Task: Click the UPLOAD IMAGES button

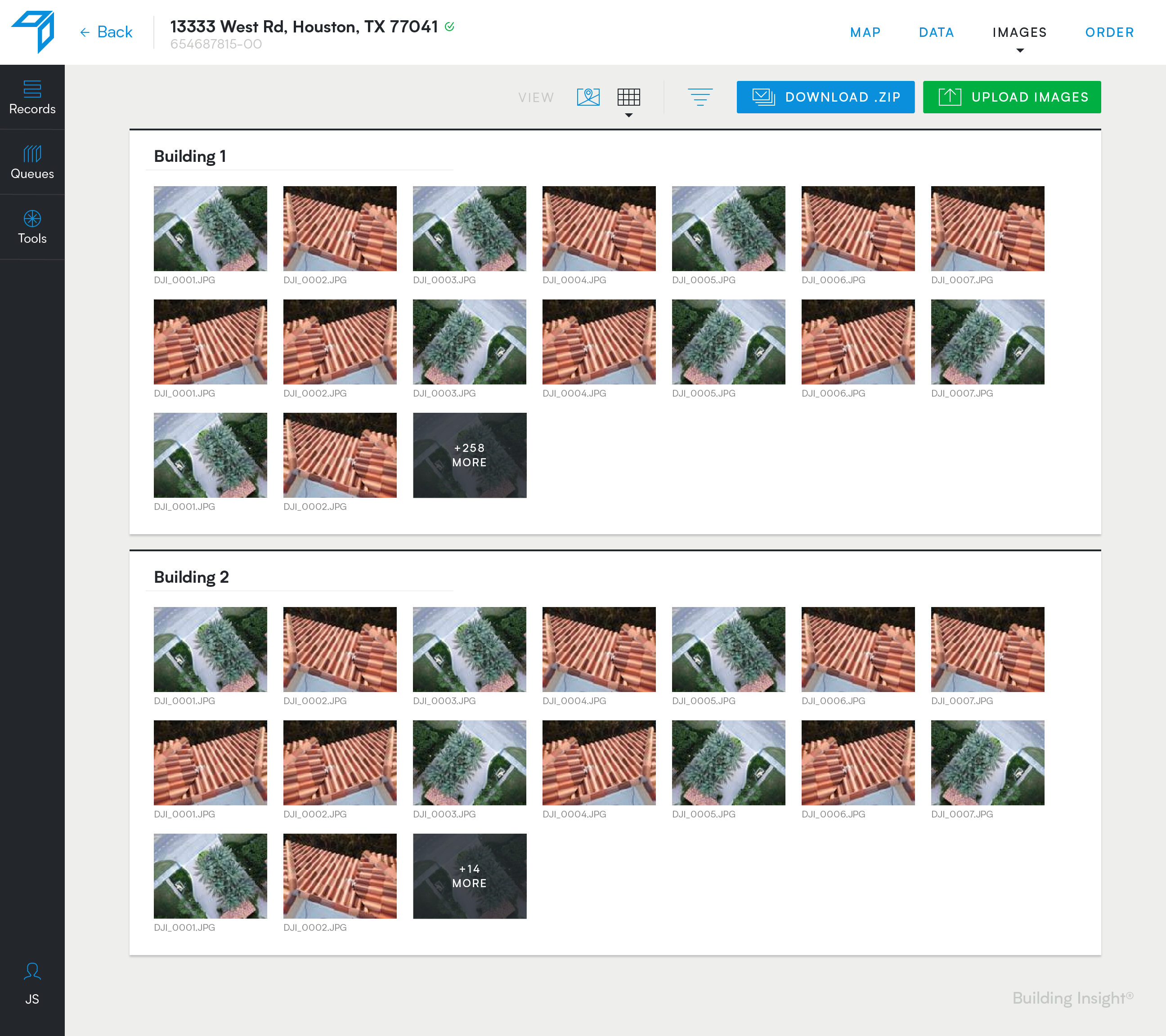Action: coord(1011,97)
